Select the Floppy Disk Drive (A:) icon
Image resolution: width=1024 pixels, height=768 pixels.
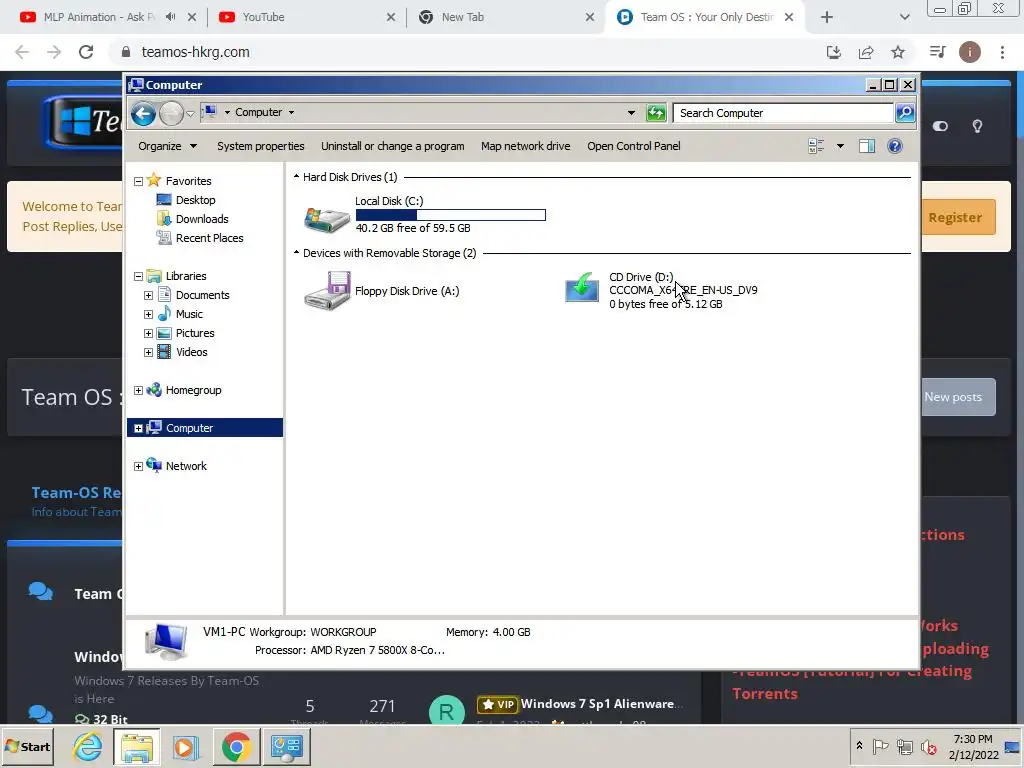pos(327,291)
